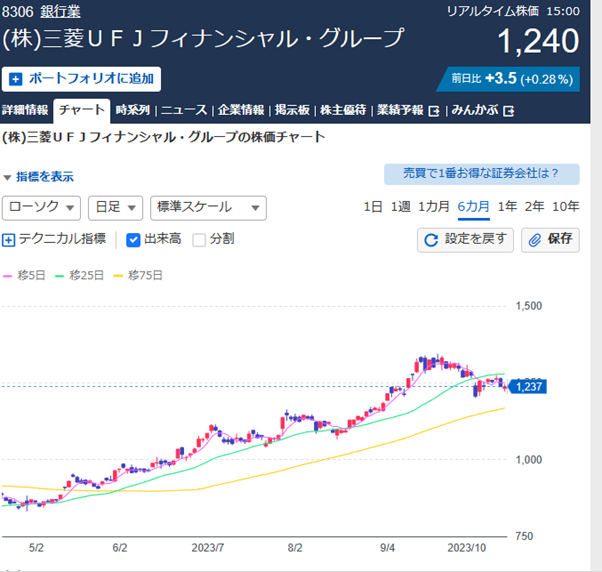
Task: Click the plus icon beside テクニカル指標
Action: point(8,240)
